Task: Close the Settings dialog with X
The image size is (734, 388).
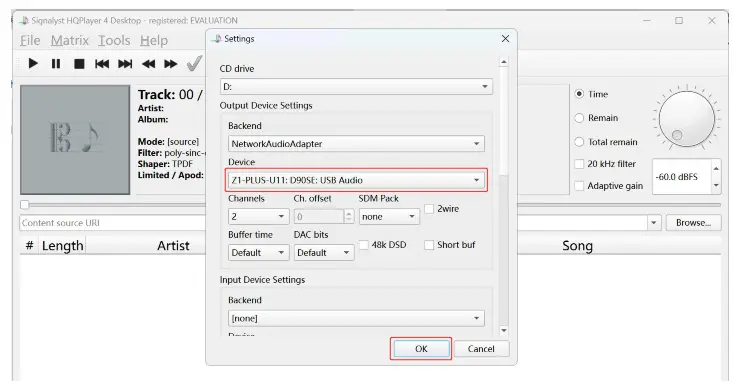Action: (x=505, y=39)
